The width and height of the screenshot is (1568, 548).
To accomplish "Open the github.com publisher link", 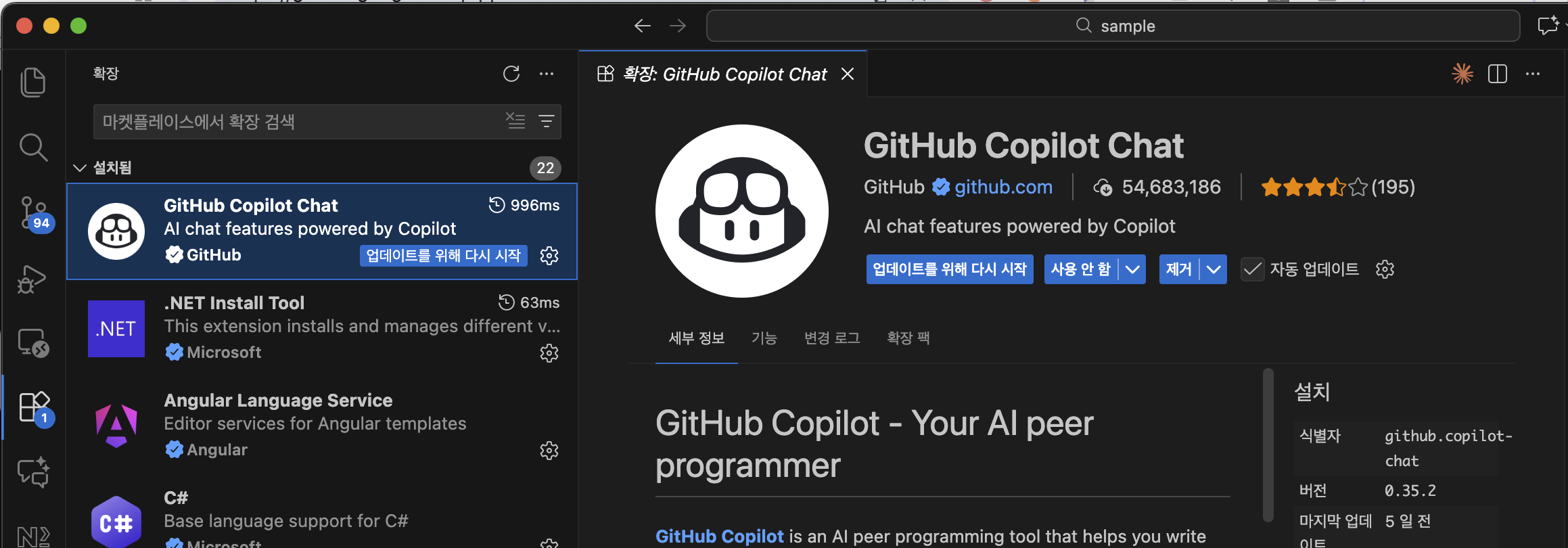I will tap(1003, 187).
